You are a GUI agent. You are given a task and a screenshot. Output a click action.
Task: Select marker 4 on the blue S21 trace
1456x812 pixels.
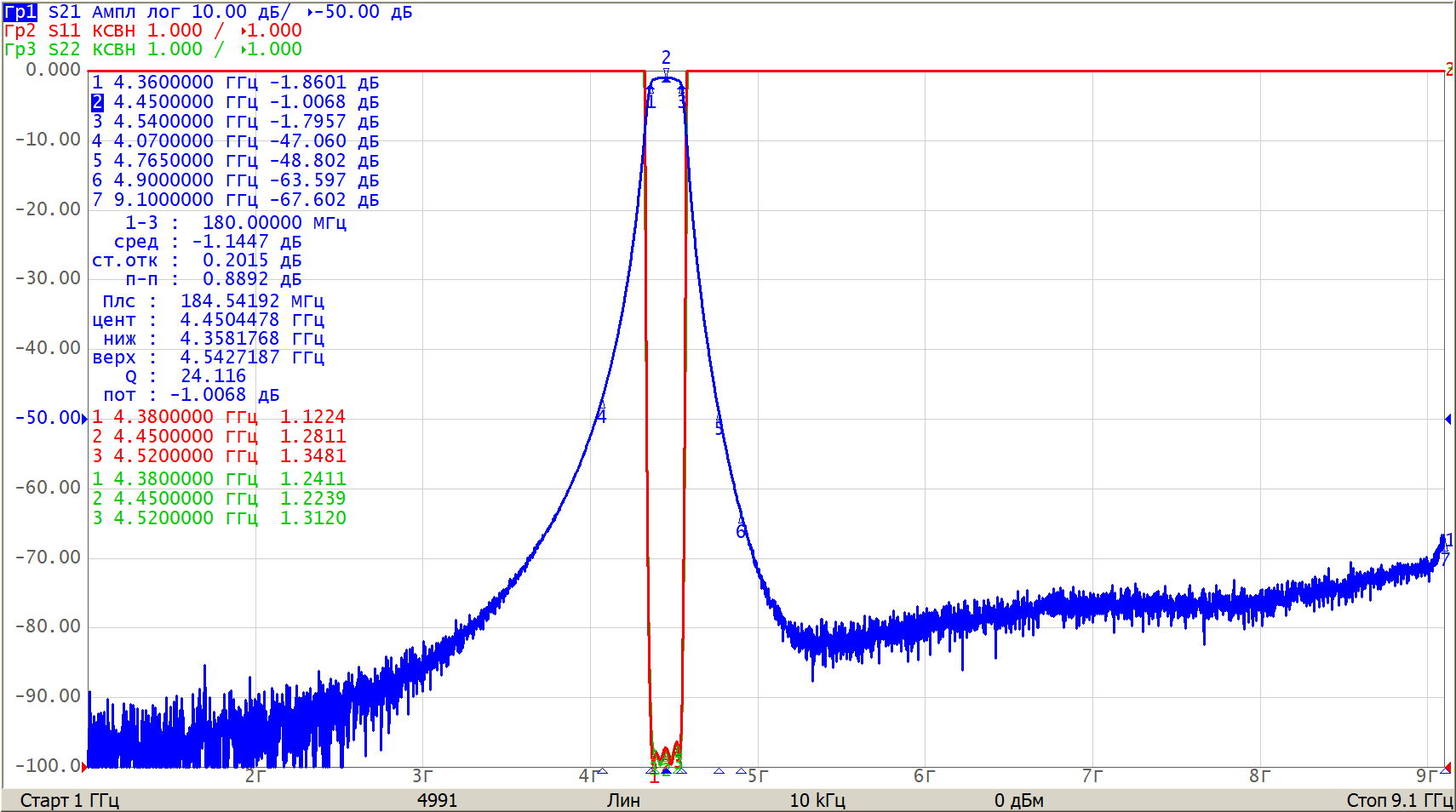pyautogui.click(x=601, y=415)
